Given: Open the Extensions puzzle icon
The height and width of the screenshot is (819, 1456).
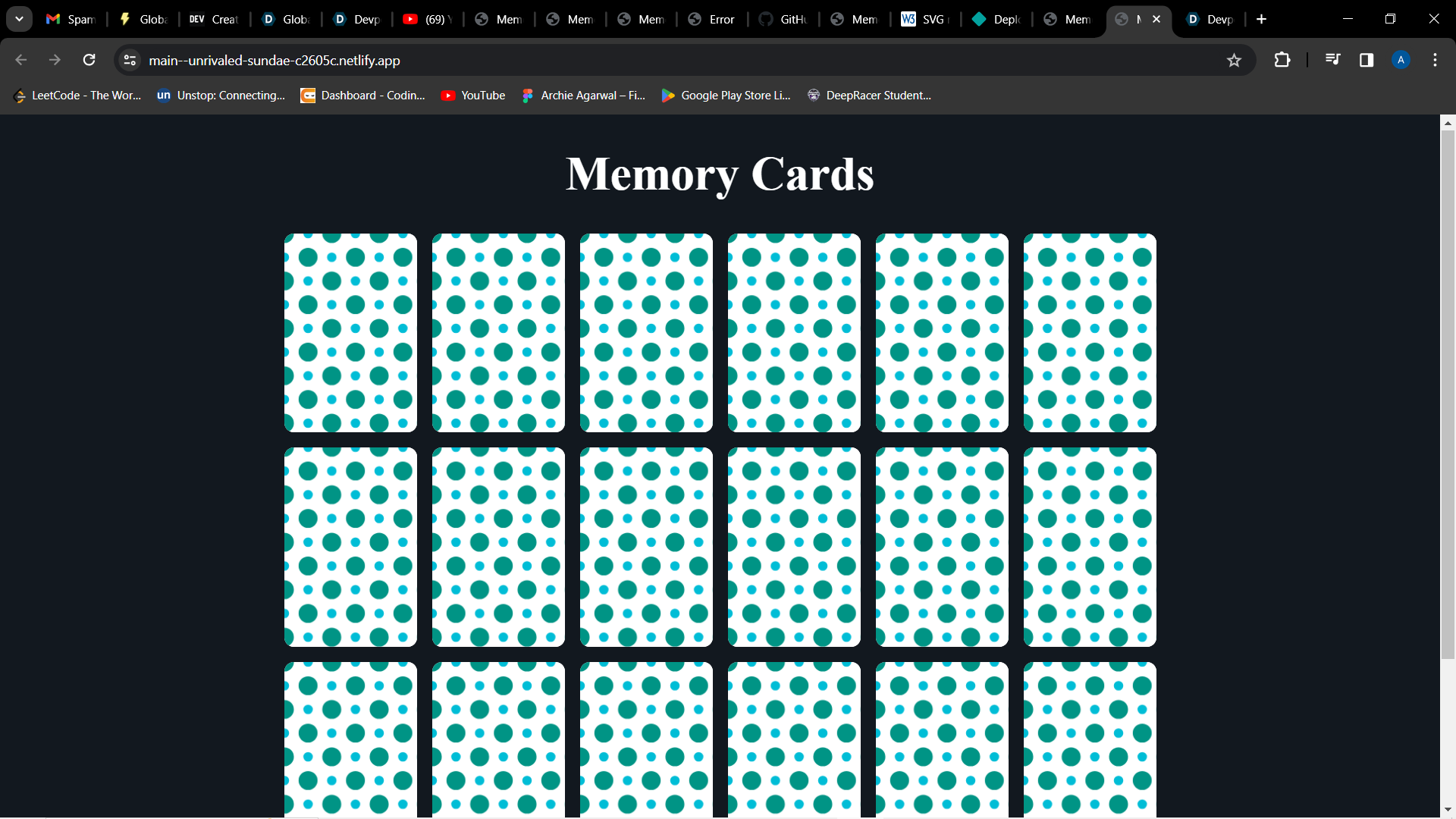Looking at the screenshot, I should [x=1282, y=60].
